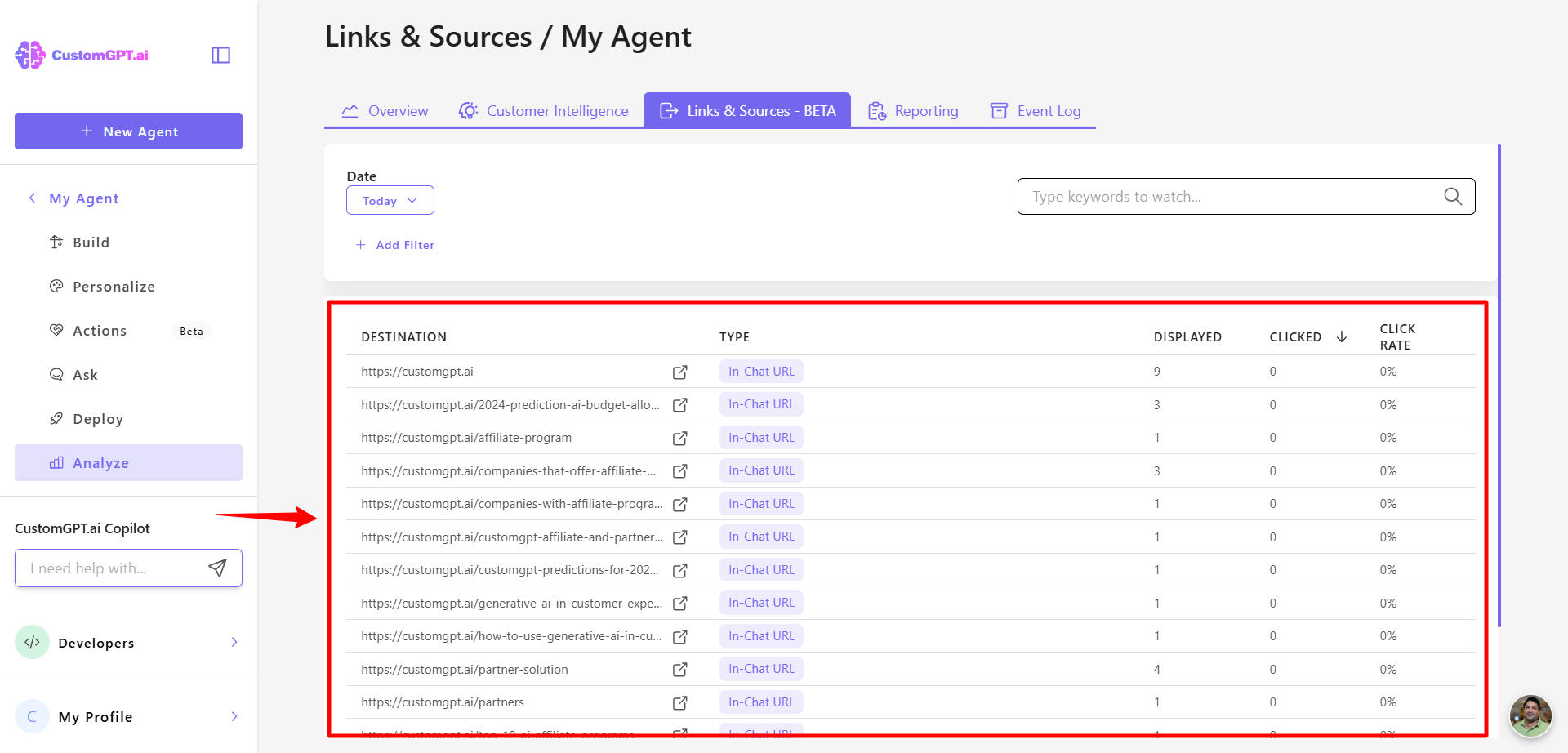Open https://customgpt.ai external link icon
Image resolution: width=1568 pixels, height=753 pixels.
coord(679,372)
